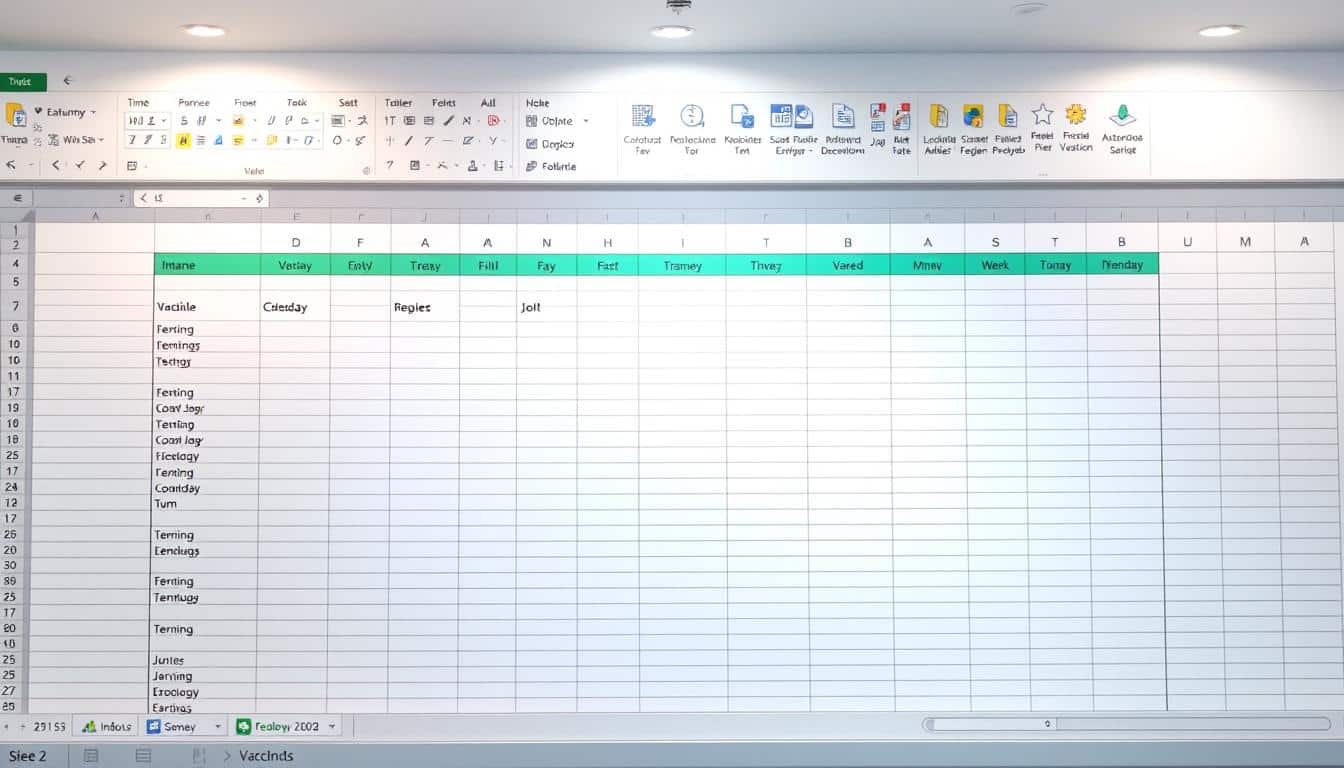
Task: Expand the Uplate dropdown in ribbon
Action: [586, 121]
